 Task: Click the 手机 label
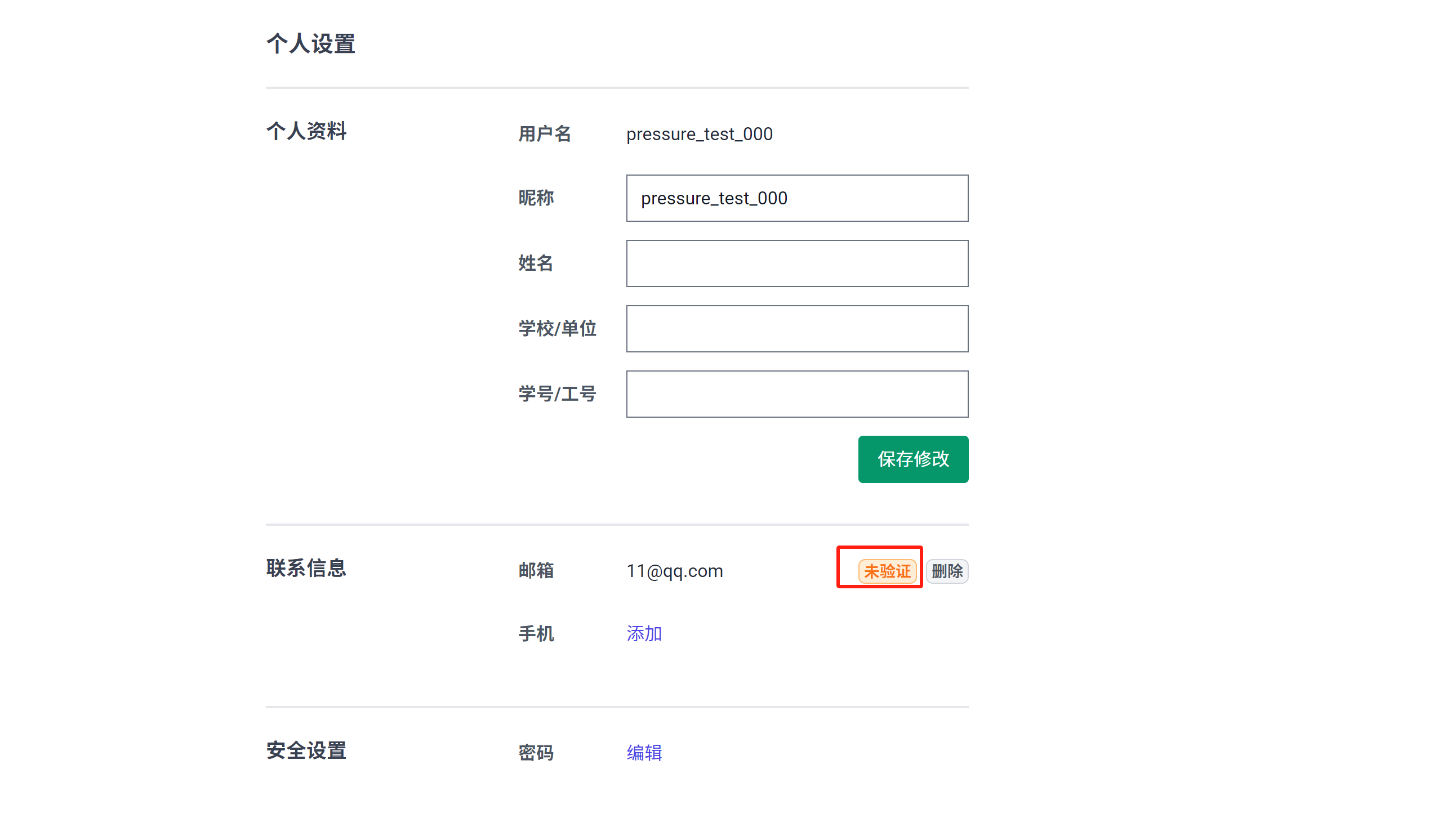[x=536, y=634]
